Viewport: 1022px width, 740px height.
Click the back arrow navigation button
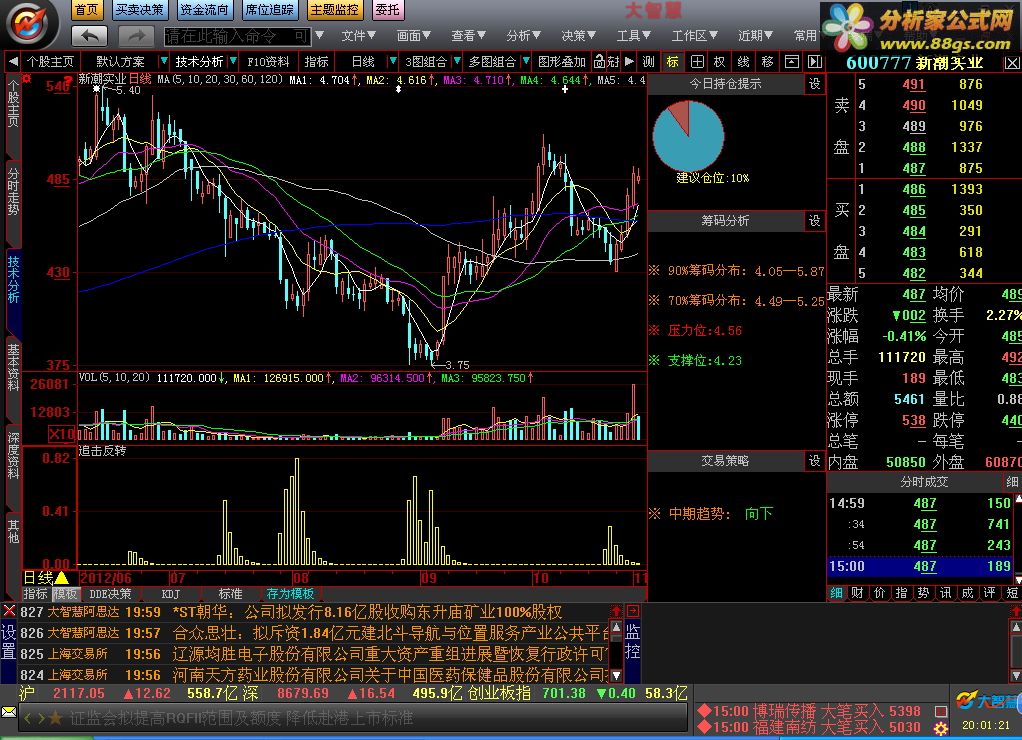click(x=89, y=36)
